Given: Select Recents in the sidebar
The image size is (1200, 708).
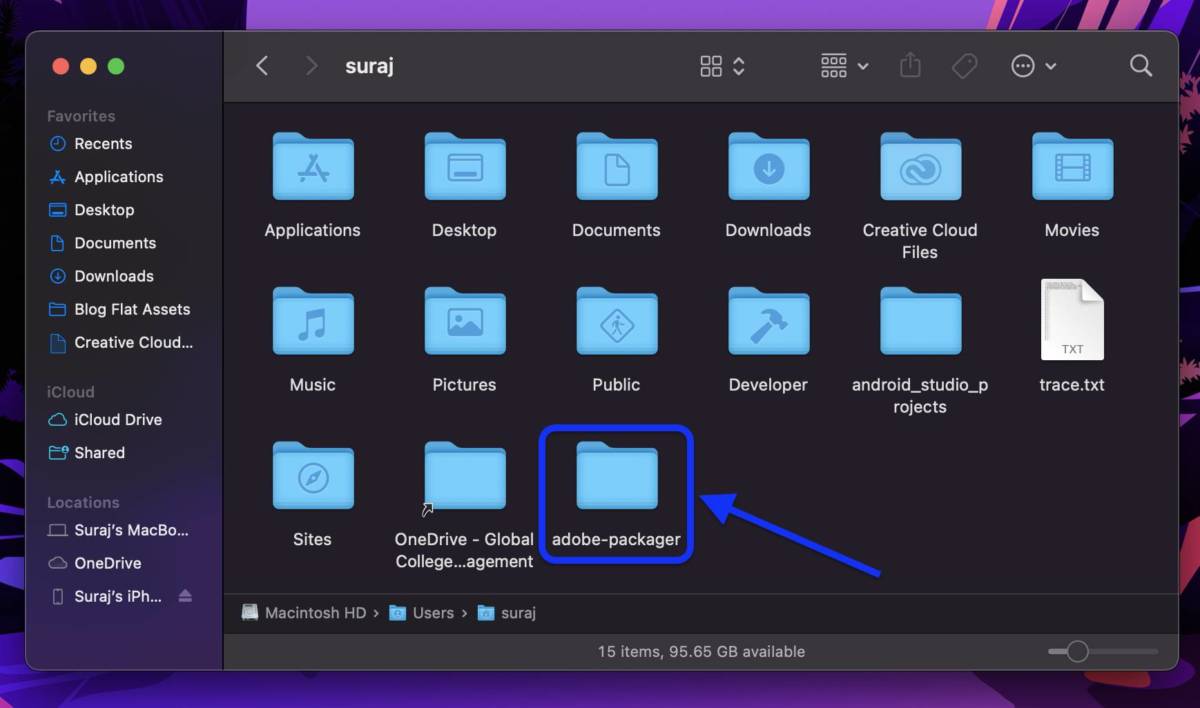Looking at the screenshot, I should tap(102, 143).
